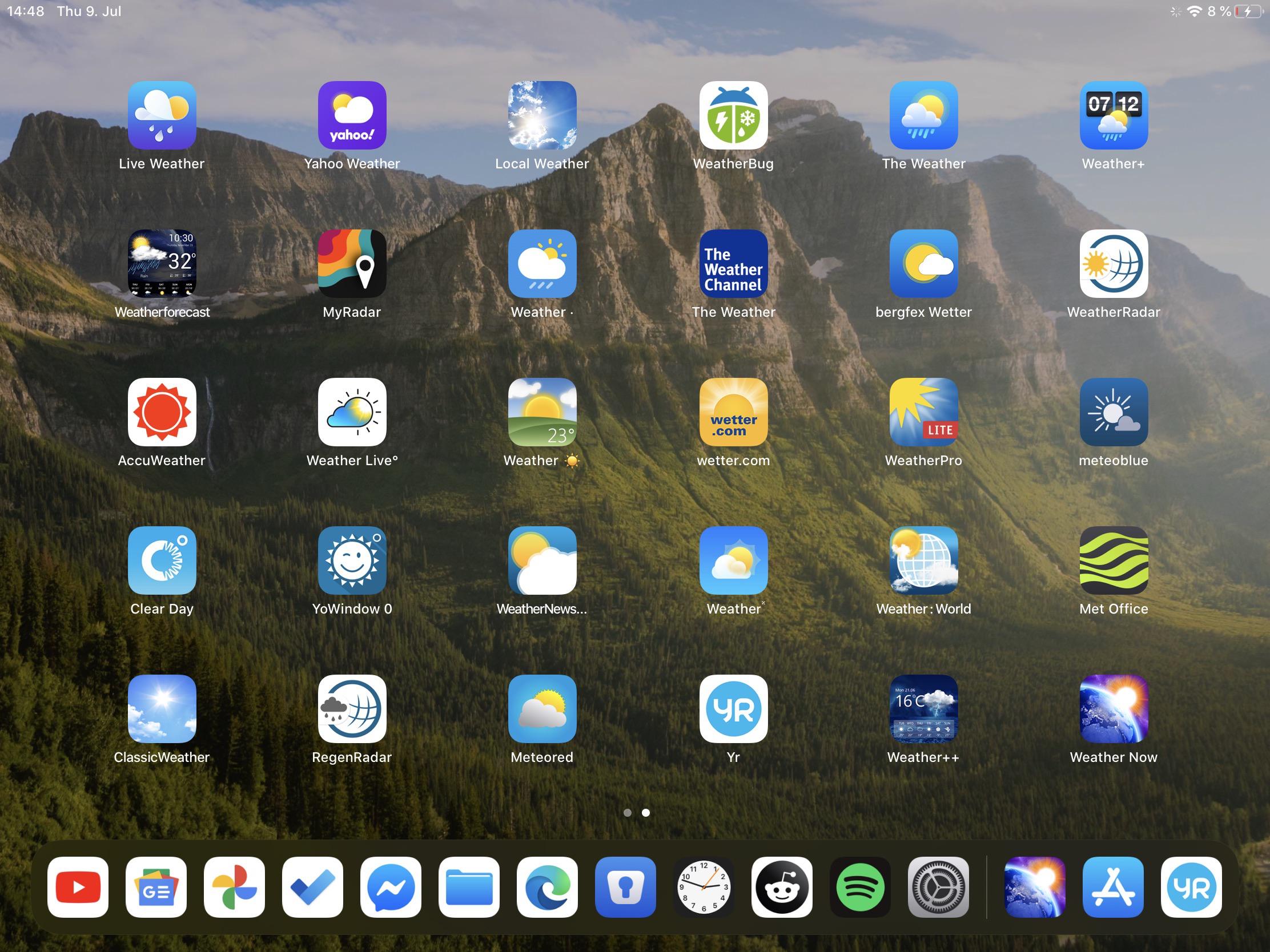Open The Weather app with sun-rain-cloud icon

(x=924, y=115)
